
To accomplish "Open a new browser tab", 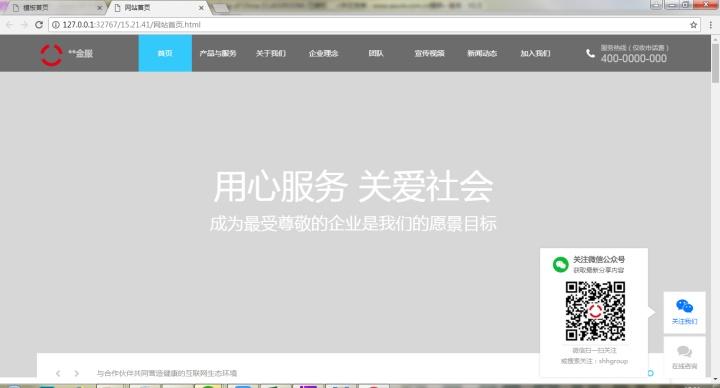I will pyautogui.click(x=221, y=8).
